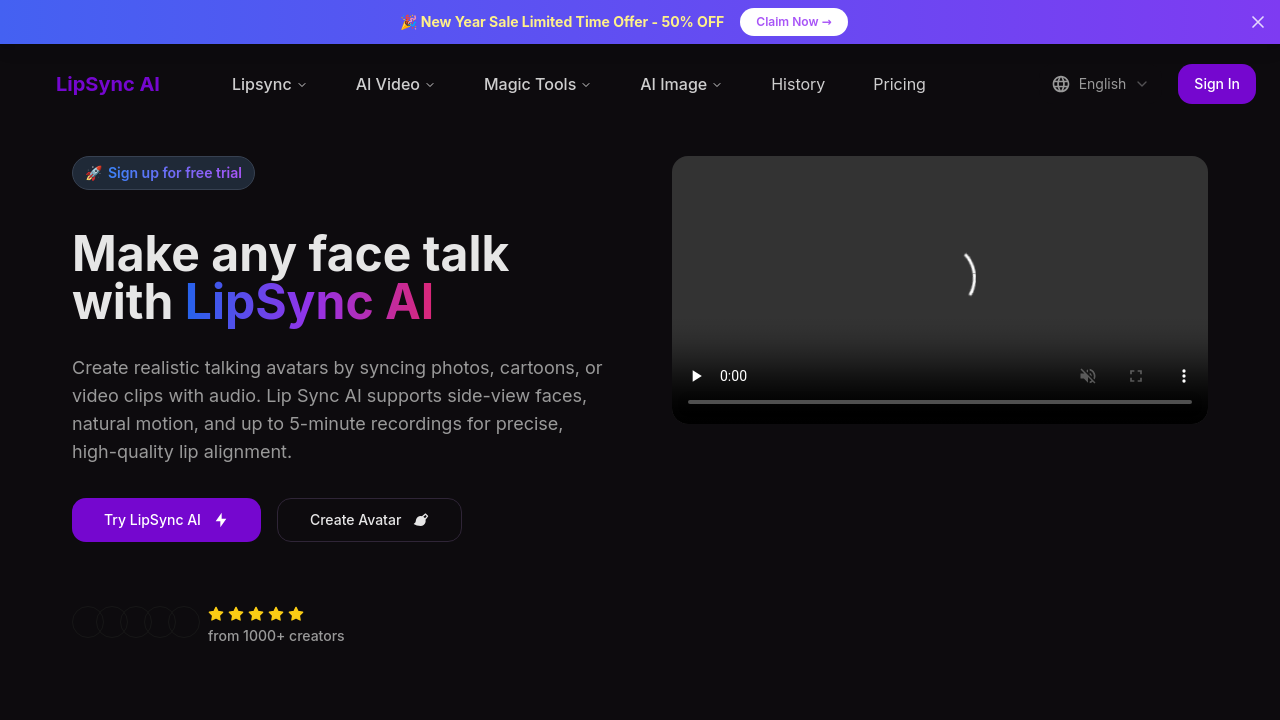The image size is (1280, 720).
Task: Open the video three-dot options menu
Action: pos(1184,376)
